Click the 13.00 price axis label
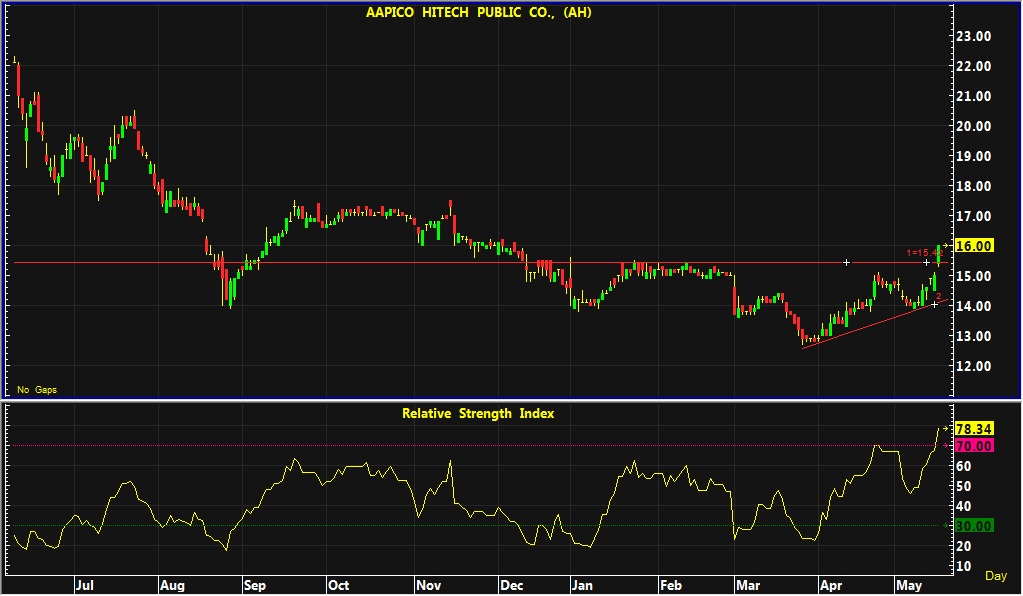 click(x=973, y=336)
